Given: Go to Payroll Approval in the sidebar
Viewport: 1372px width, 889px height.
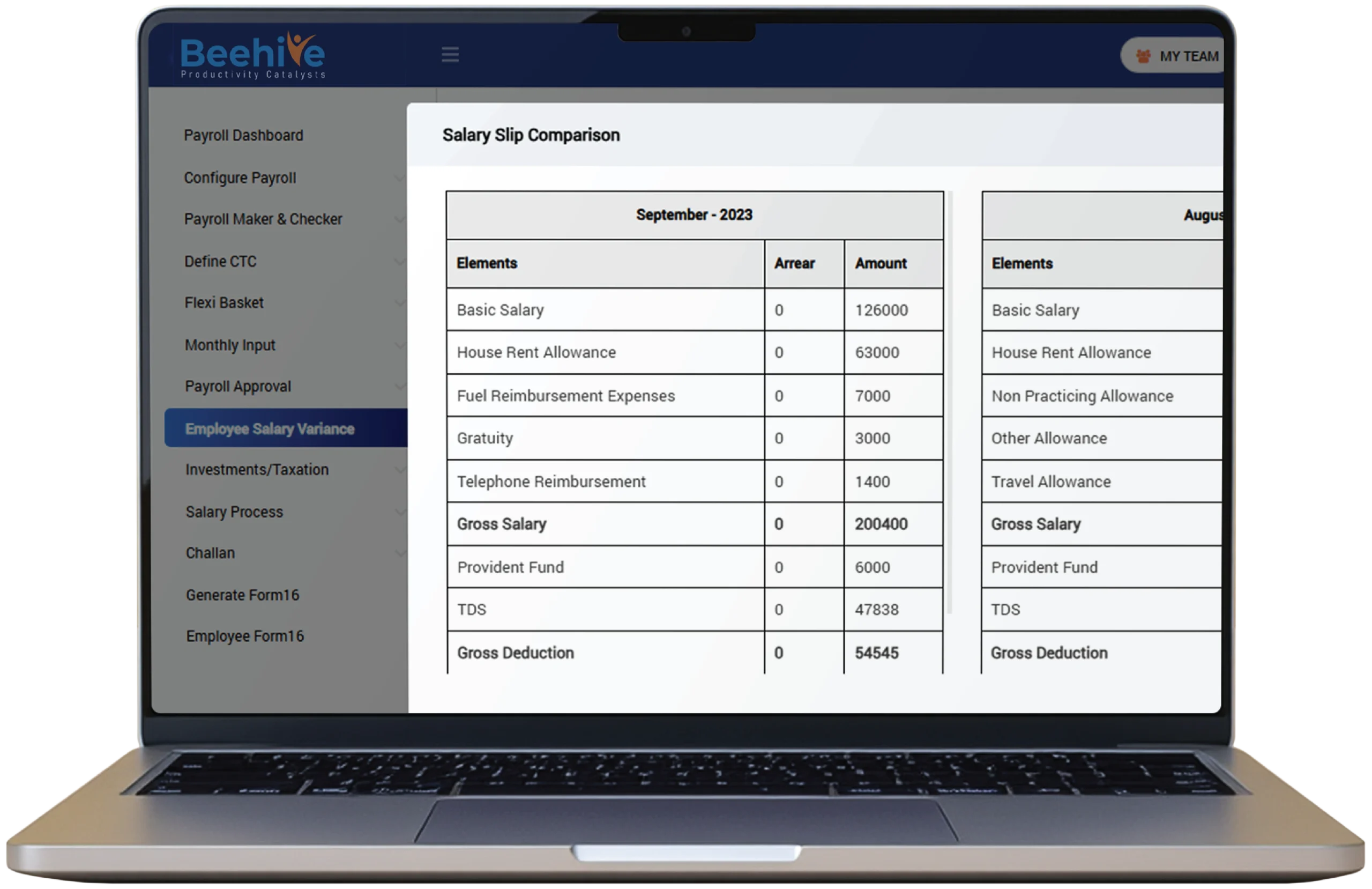Looking at the screenshot, I should pos(237,387).
